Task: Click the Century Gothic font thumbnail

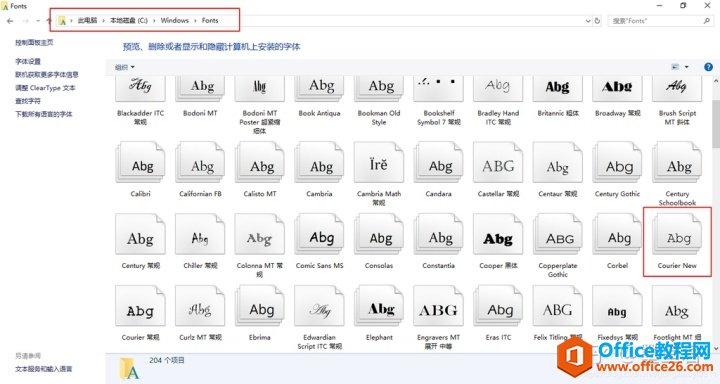Action: click(617, 164)
